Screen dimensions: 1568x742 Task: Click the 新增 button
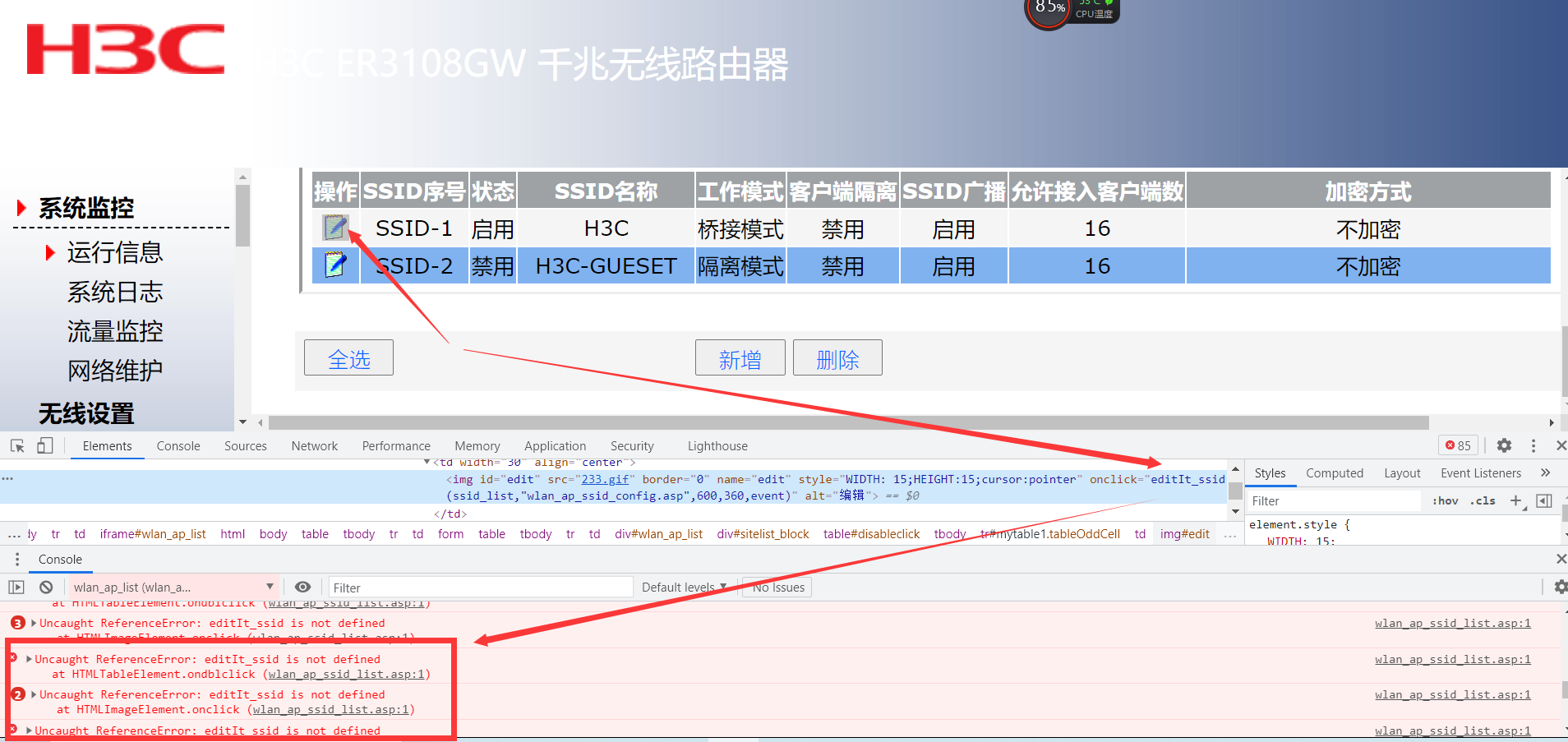click(740, 357)
